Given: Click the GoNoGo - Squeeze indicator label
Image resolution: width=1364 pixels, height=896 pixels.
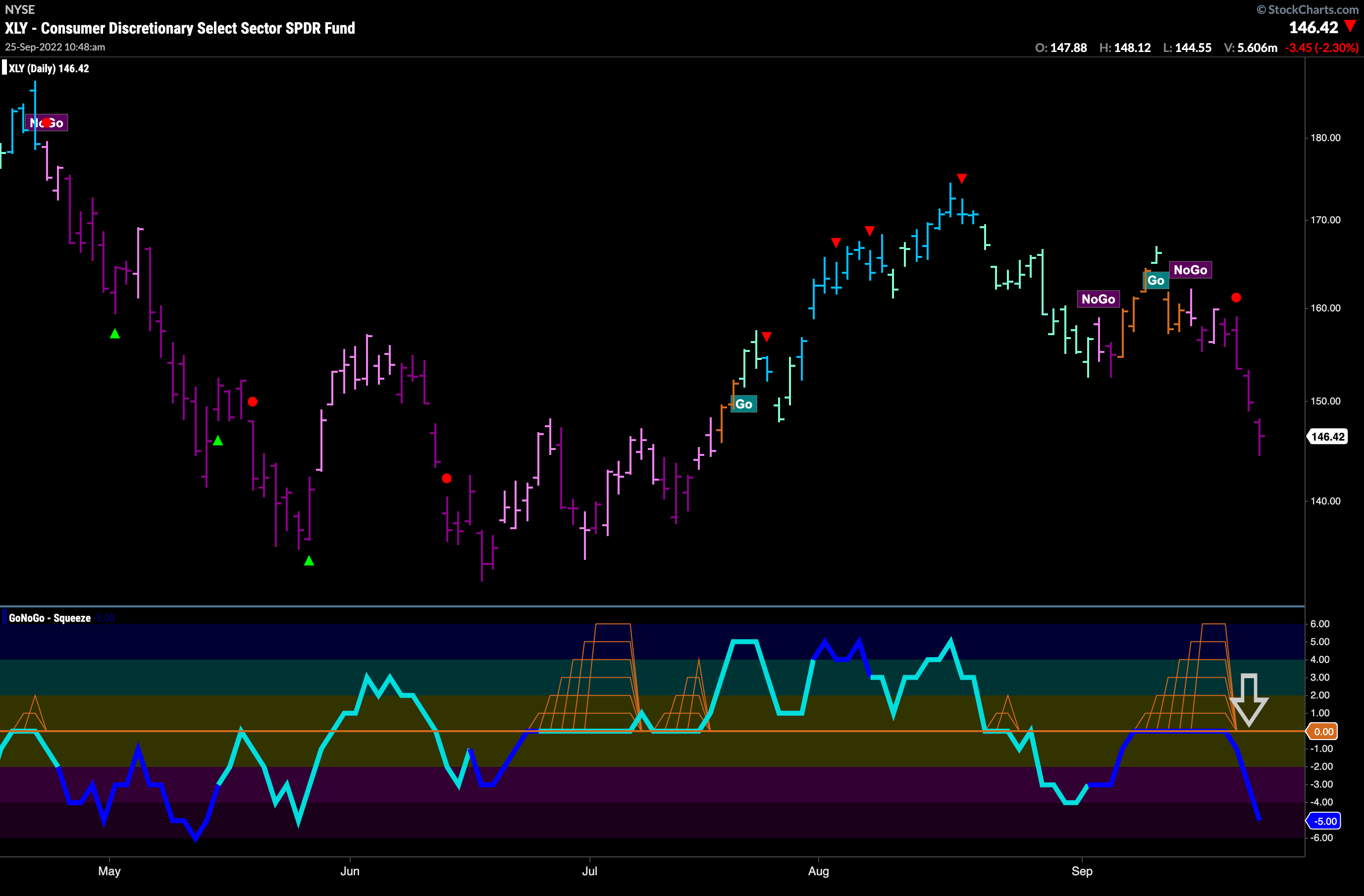Looking at the screenshot, I should (x=50, y=618).
